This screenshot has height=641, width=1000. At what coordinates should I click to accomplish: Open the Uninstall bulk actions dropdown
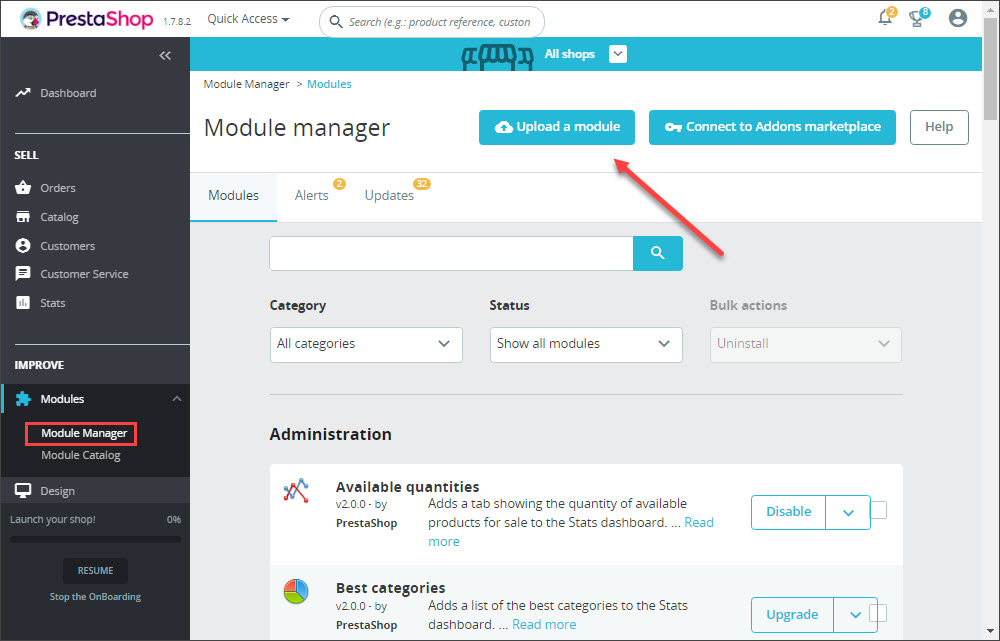pos(805,344)
